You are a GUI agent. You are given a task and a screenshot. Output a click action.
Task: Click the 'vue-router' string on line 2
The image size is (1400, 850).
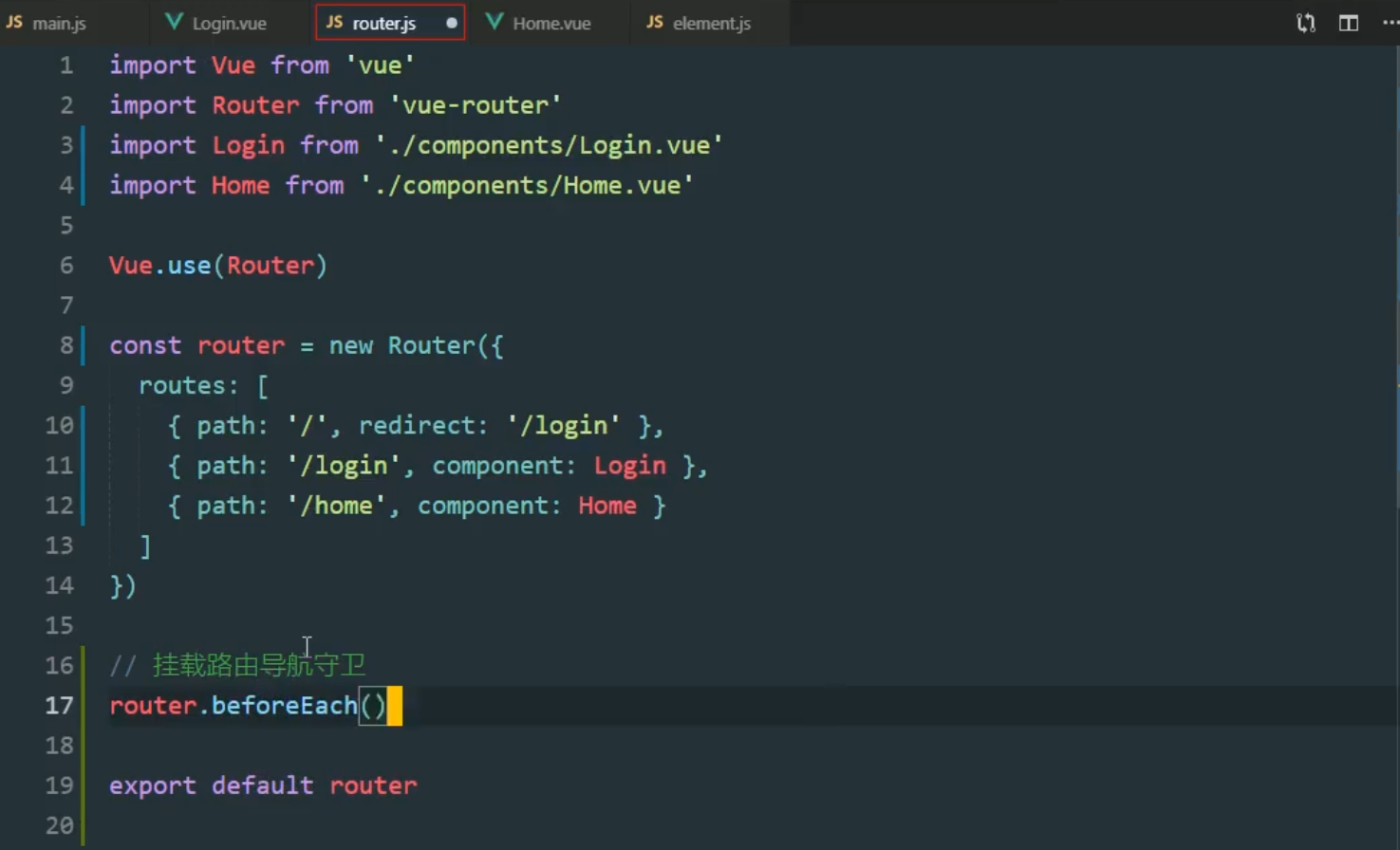point(476,105)
